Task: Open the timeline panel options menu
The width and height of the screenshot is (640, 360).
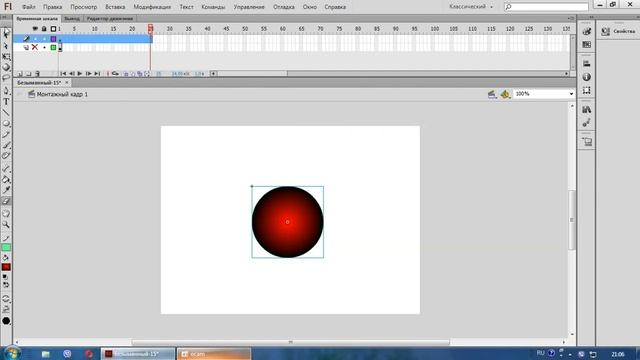Action: point(571,18)
